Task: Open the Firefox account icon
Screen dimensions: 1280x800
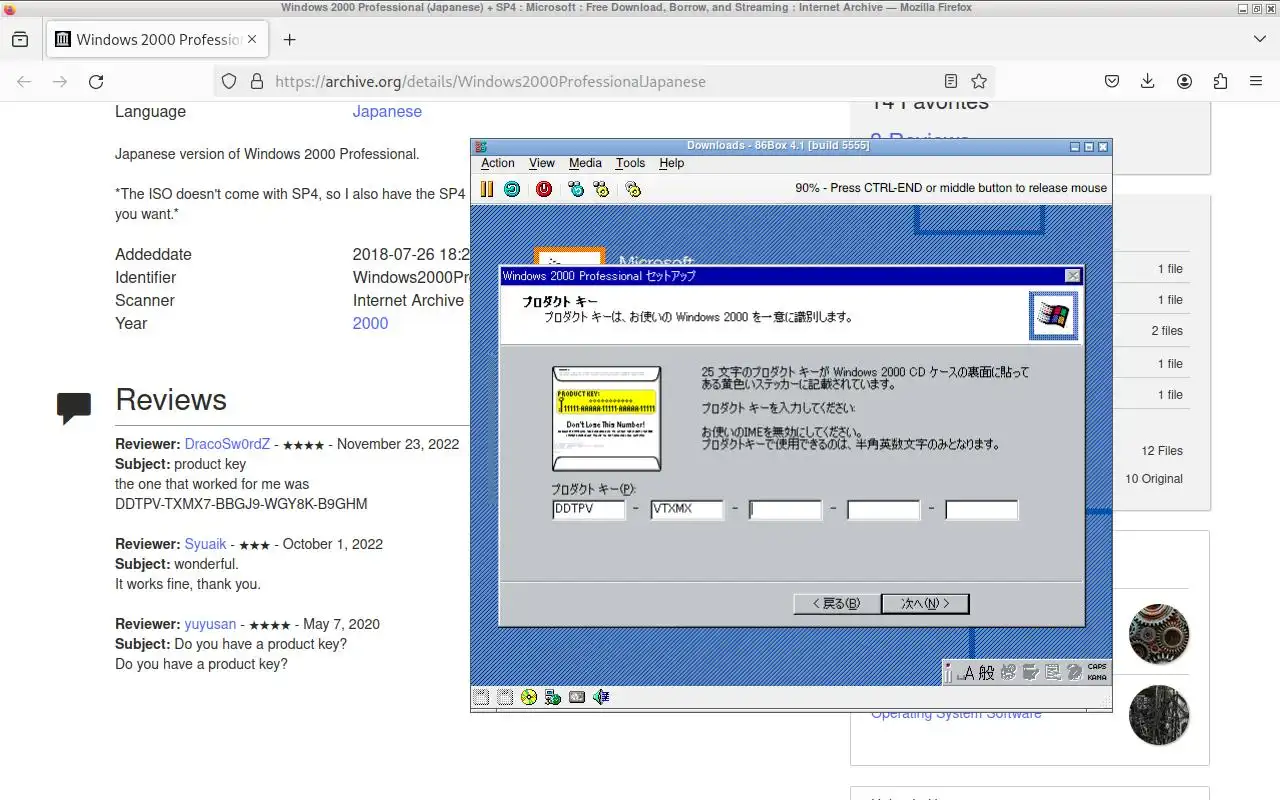Action: (x=1184, y=82)
